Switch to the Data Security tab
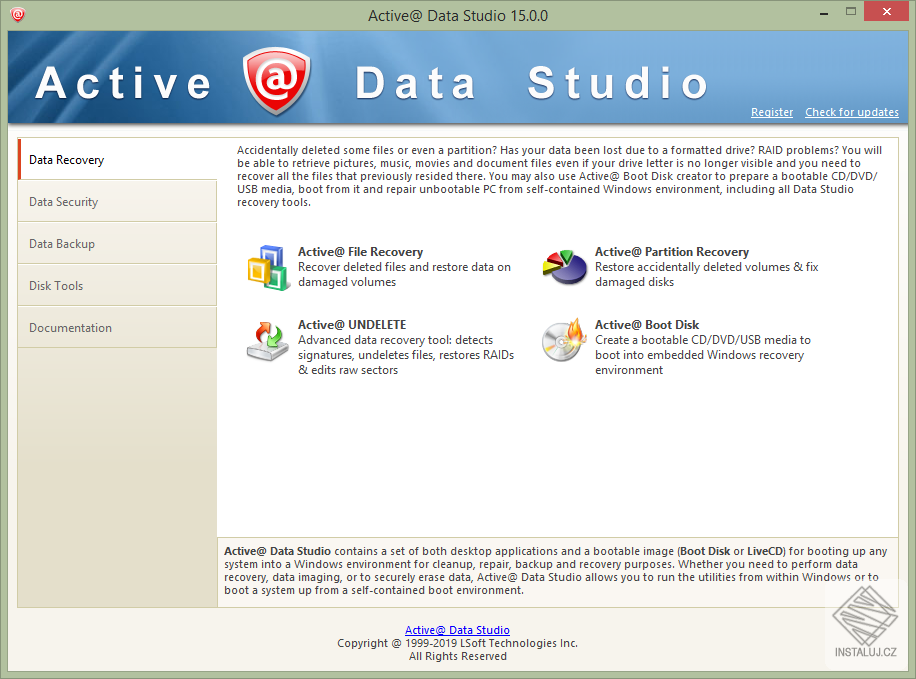Viewport: 916px width, 679px height. click(x=117, y=202)
